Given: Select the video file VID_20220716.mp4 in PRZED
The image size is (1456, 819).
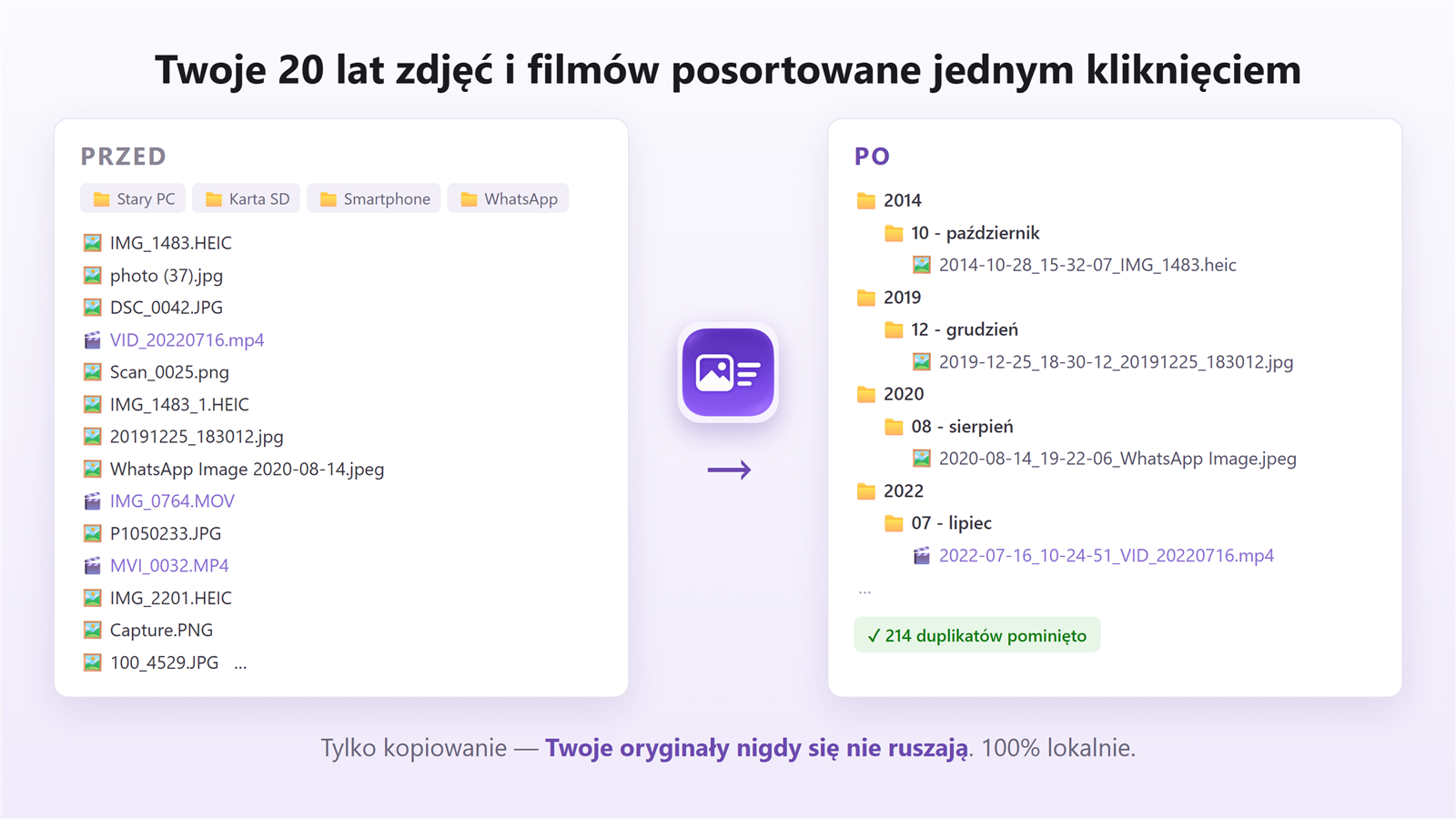Looking at the screenshot, I should (x=187, y=339).
